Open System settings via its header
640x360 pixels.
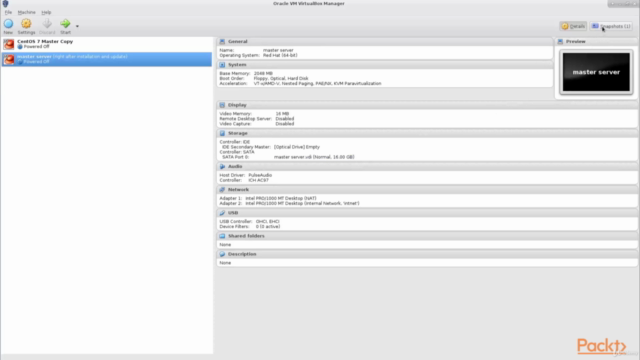(237, 65)
